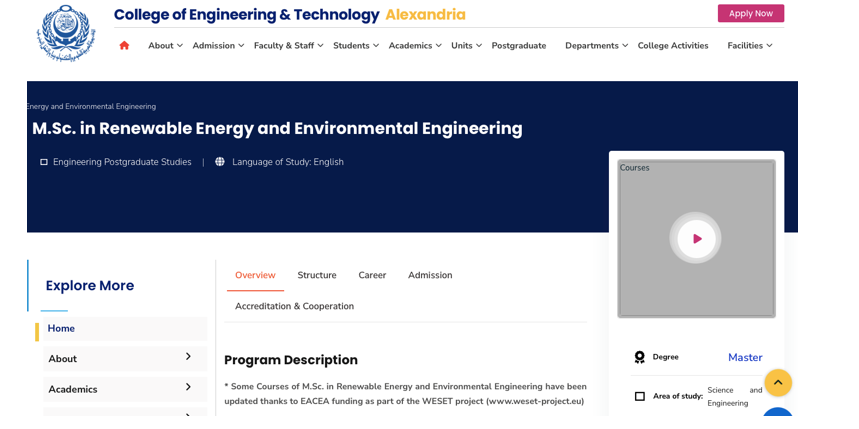Viewport: 859px width, 429px height.
Task: Select Home in Explore More sidebar
Action: click(61, 328)
